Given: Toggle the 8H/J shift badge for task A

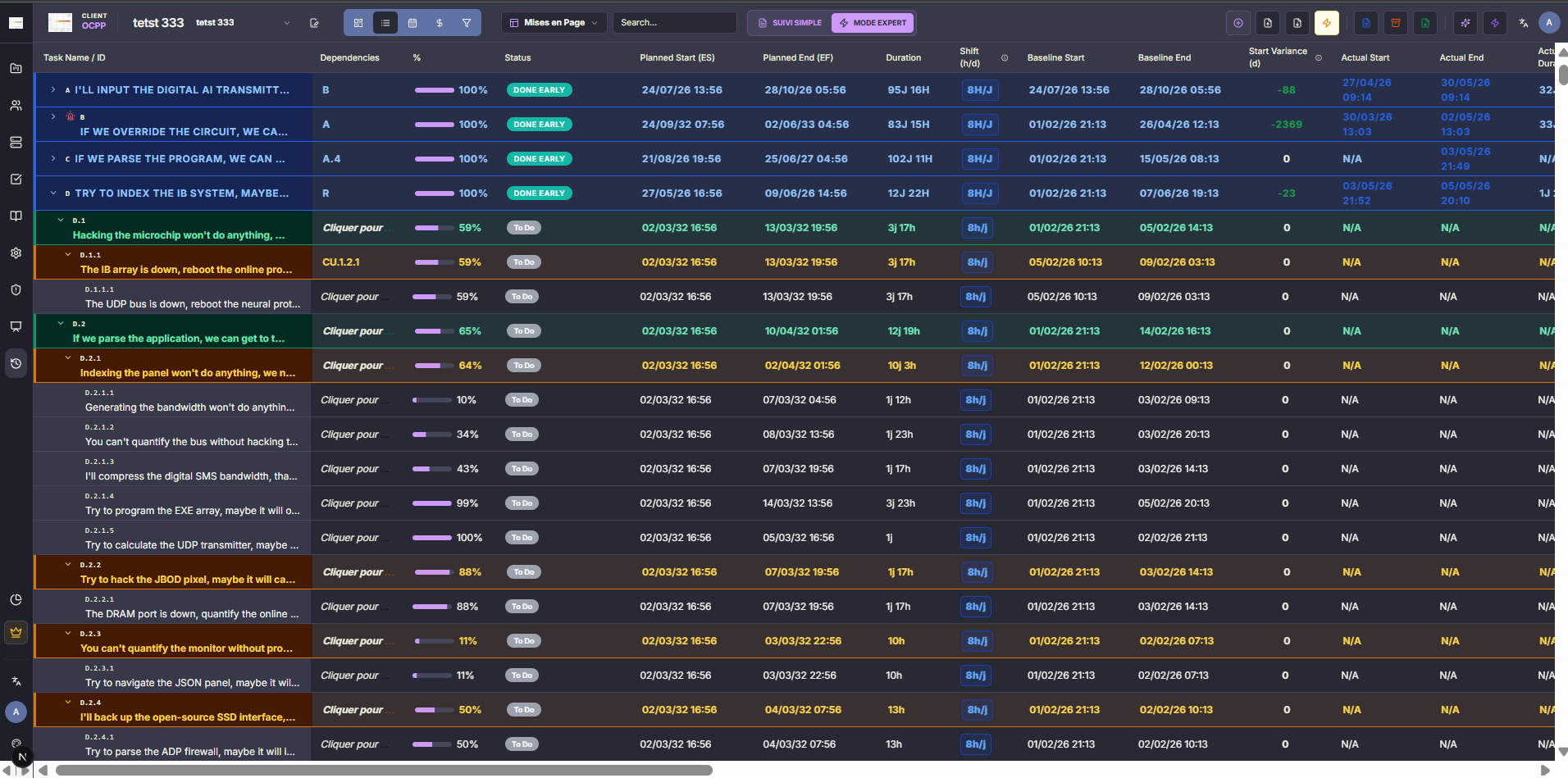Looking at the screenshot, I should [x=980, y=90].
